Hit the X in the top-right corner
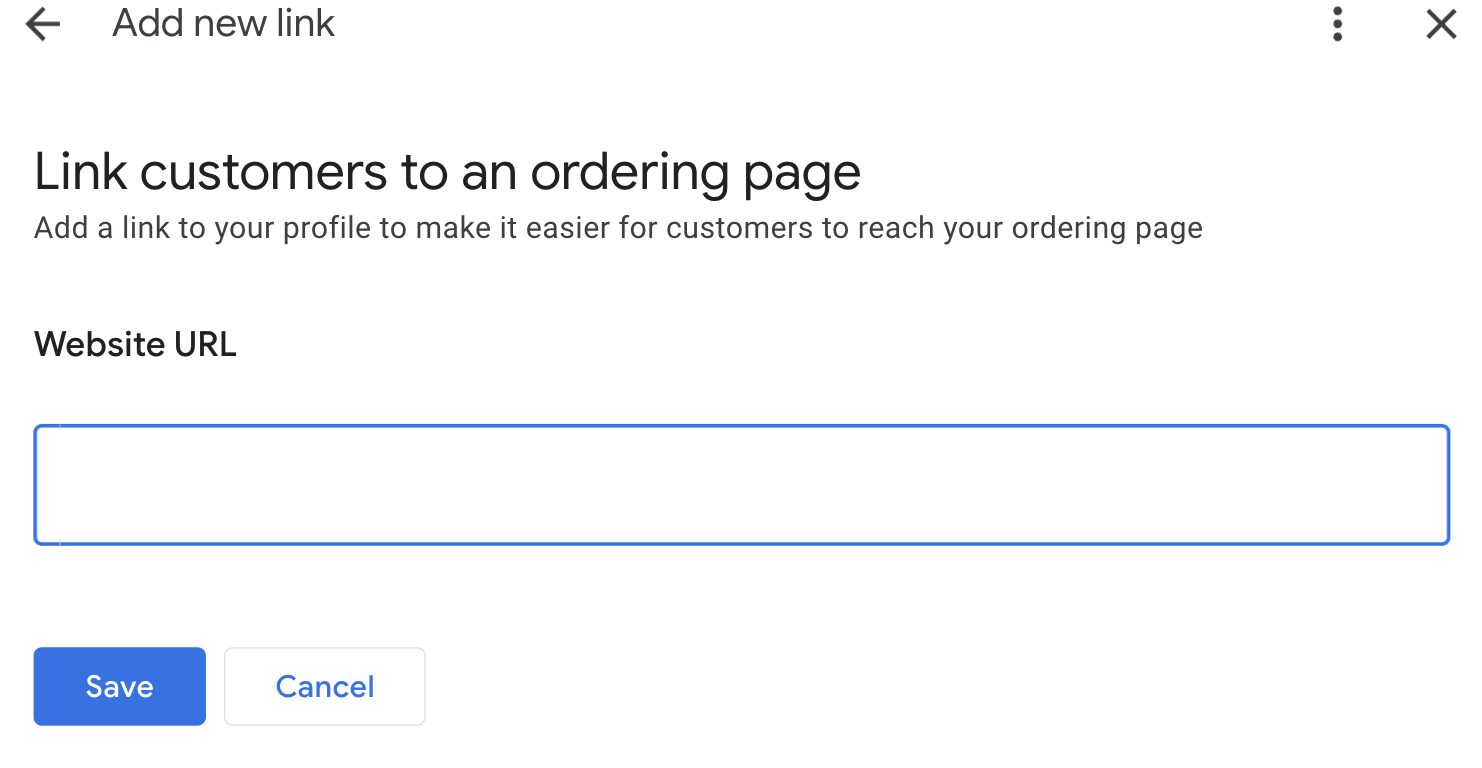The image size is (1482, 768). (x=1441, y=24)
